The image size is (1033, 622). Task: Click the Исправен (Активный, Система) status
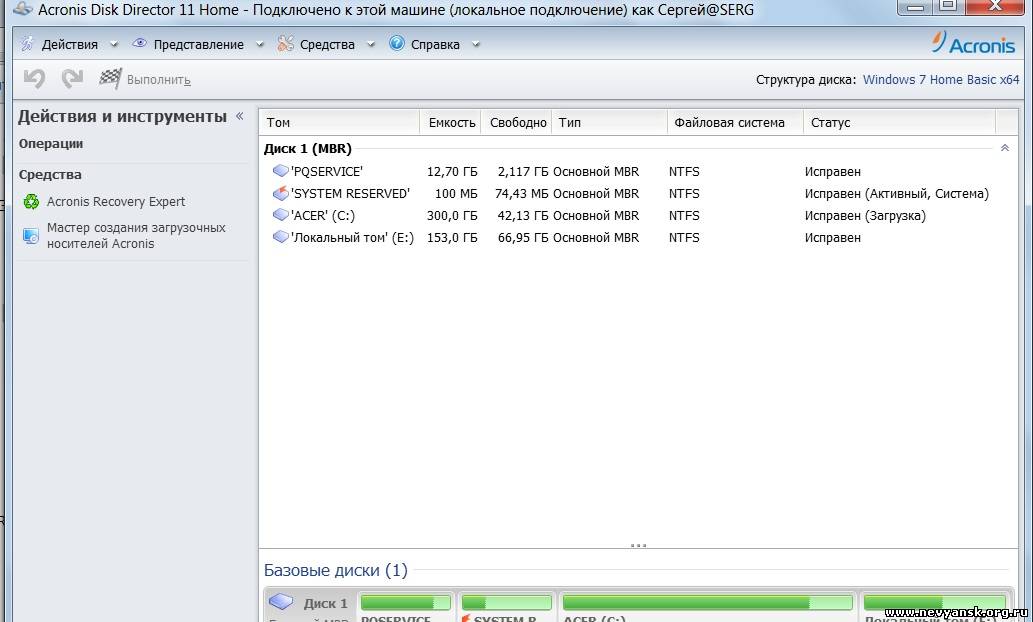[x=897, y=194]
